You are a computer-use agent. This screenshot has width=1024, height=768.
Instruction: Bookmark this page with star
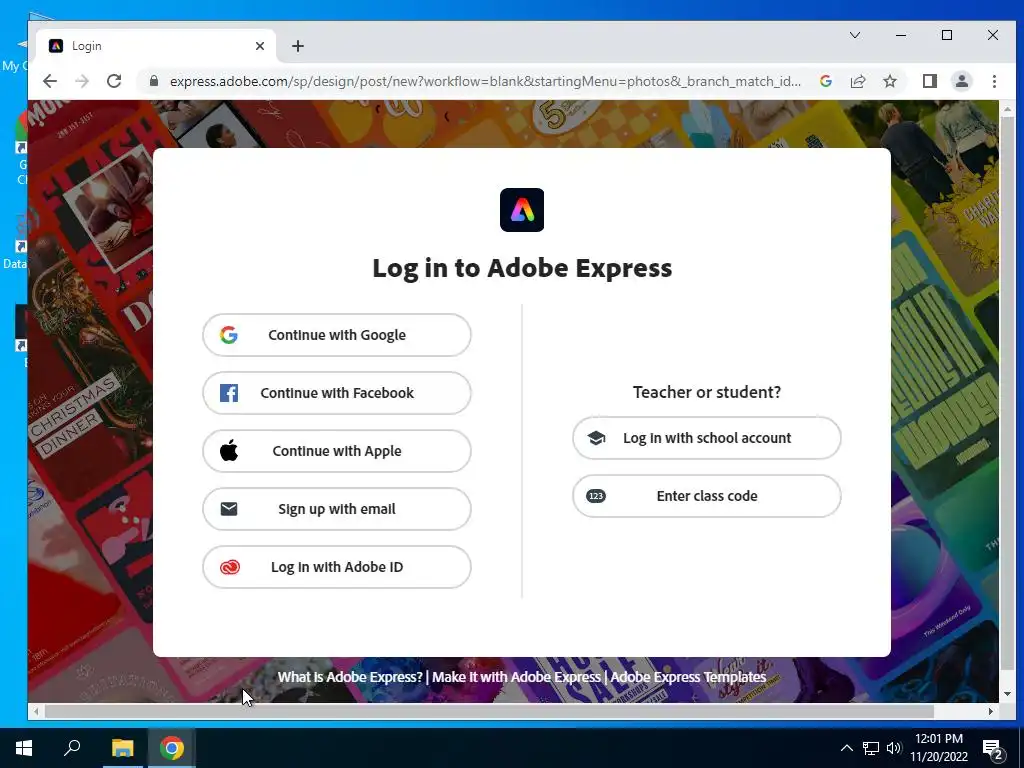coord(889,81)
